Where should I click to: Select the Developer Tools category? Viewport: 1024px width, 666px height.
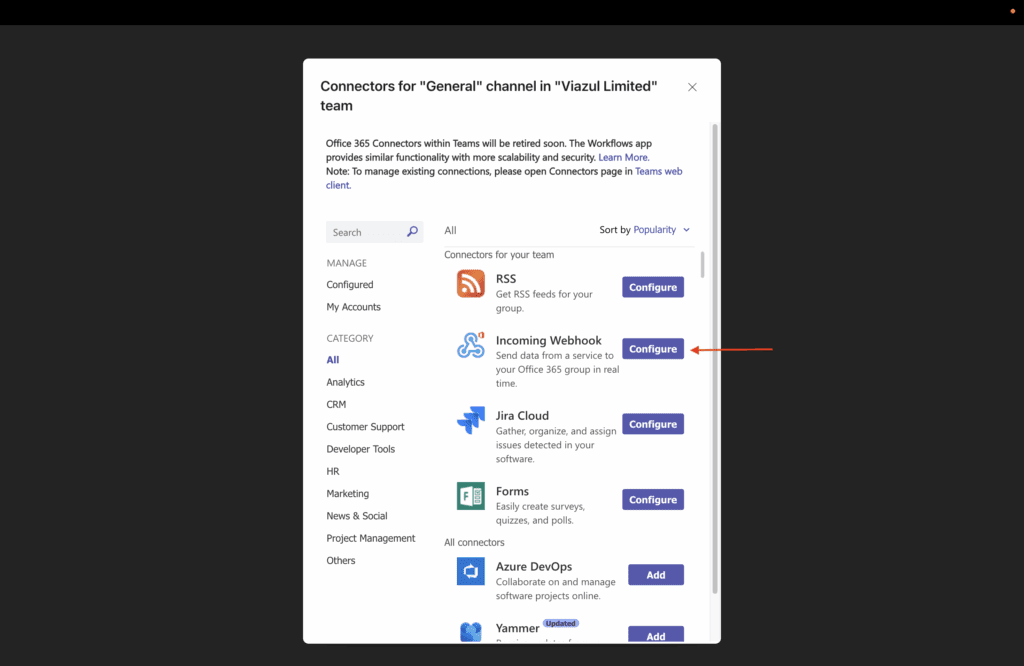pyautogui.click(x=360, y=449)
